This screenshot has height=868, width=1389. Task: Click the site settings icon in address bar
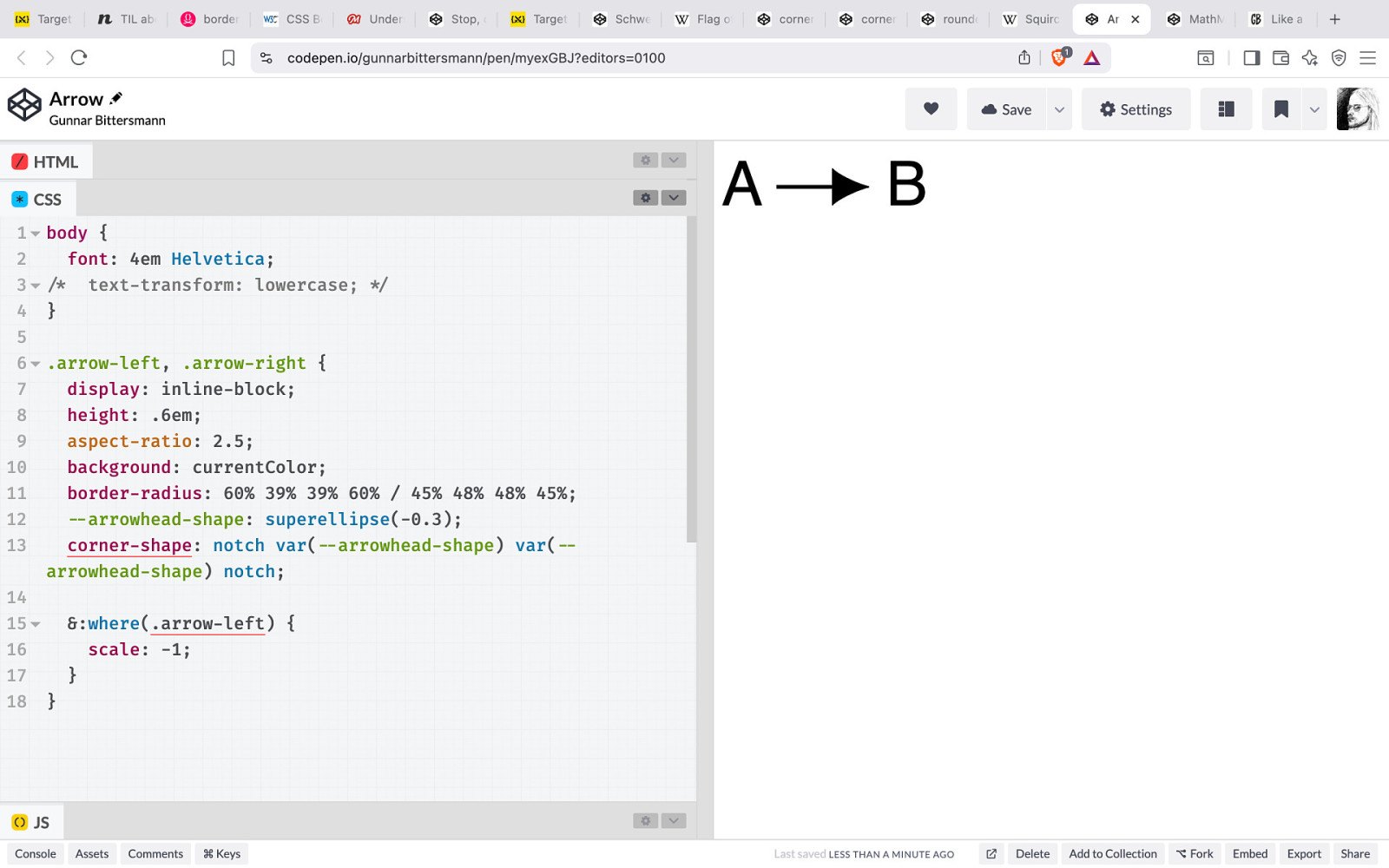click(267, 58)
